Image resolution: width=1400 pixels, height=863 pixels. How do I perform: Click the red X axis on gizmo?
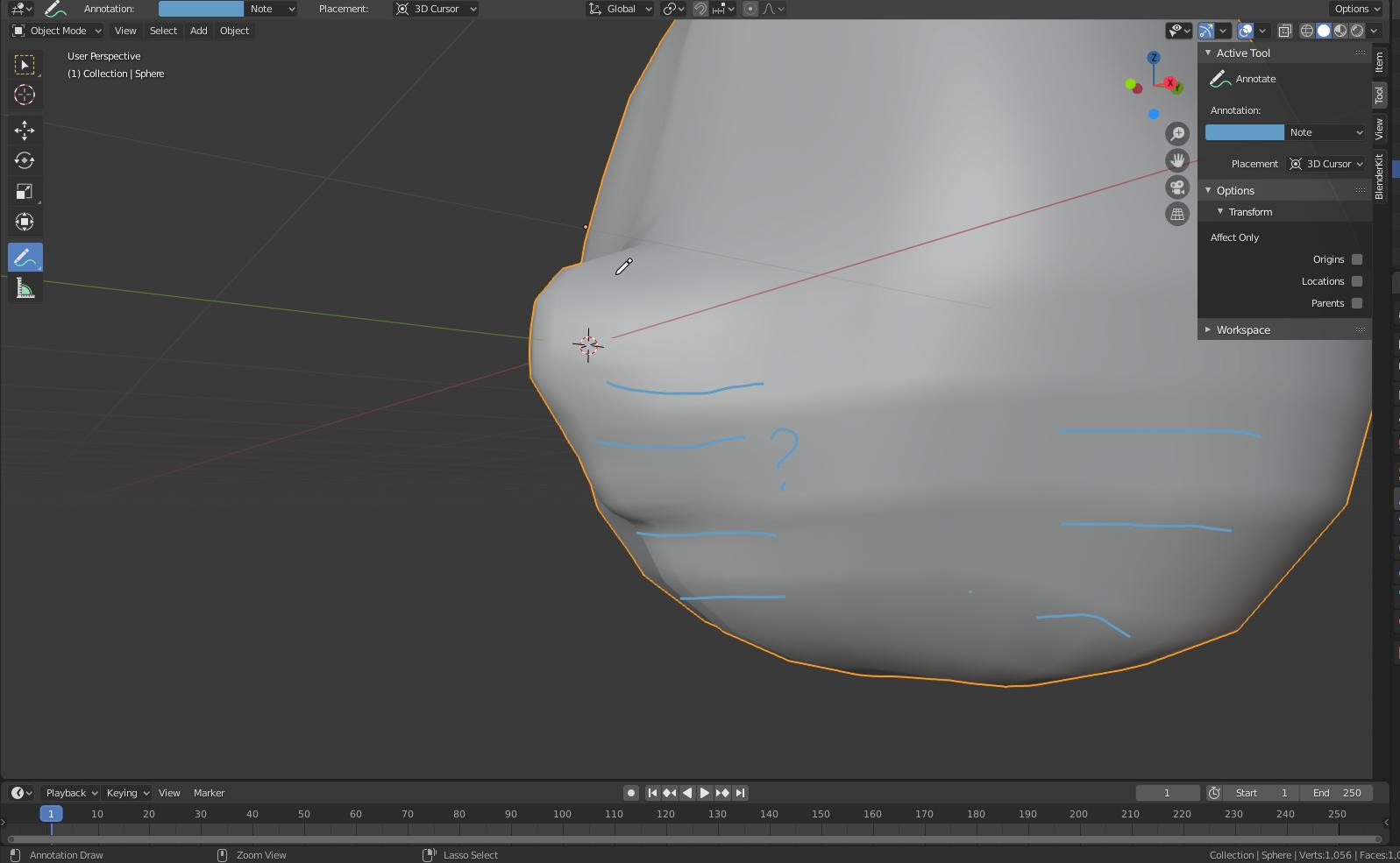(x=1169, y=84)
